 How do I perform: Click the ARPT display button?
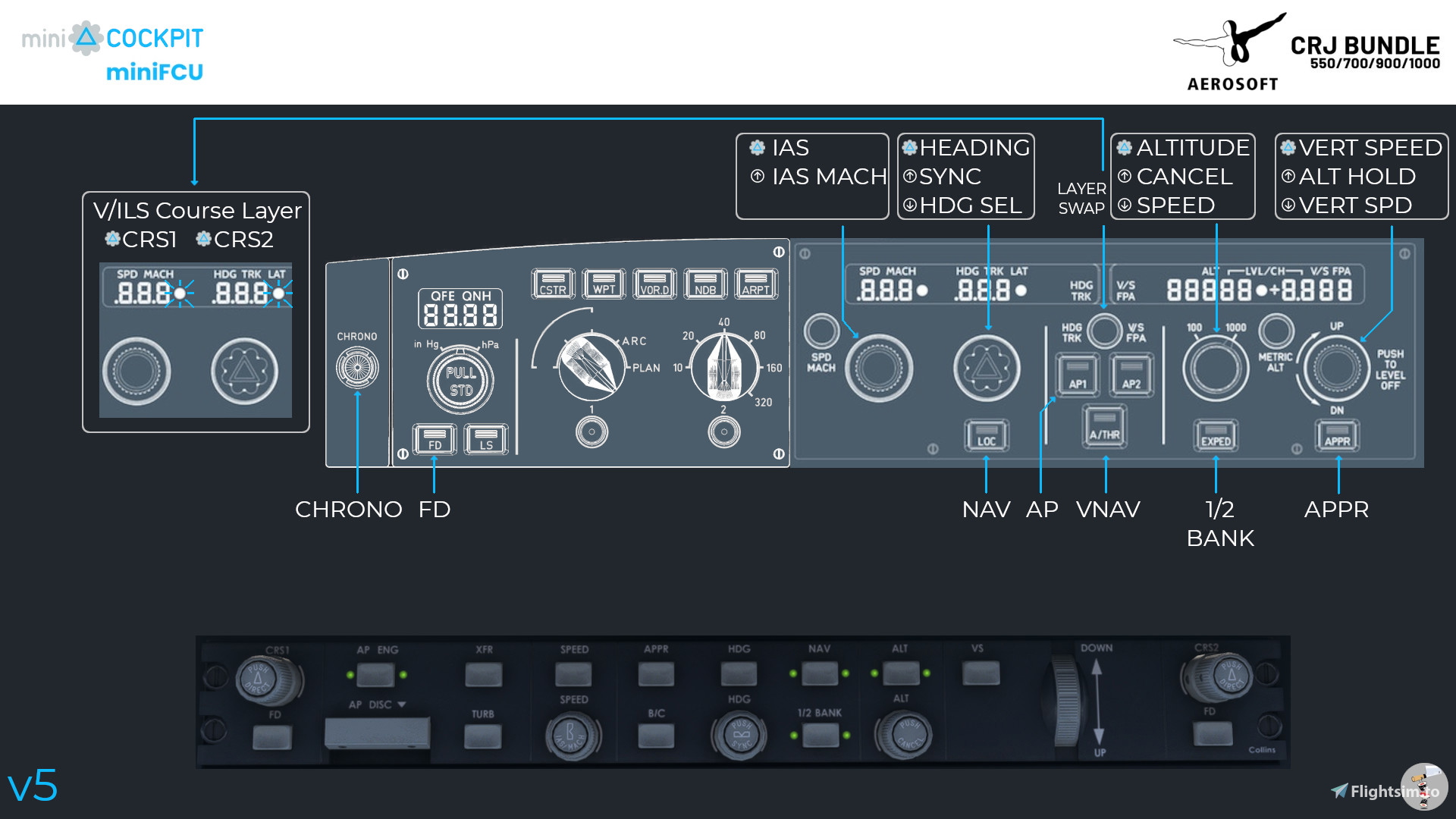point(756,284)
